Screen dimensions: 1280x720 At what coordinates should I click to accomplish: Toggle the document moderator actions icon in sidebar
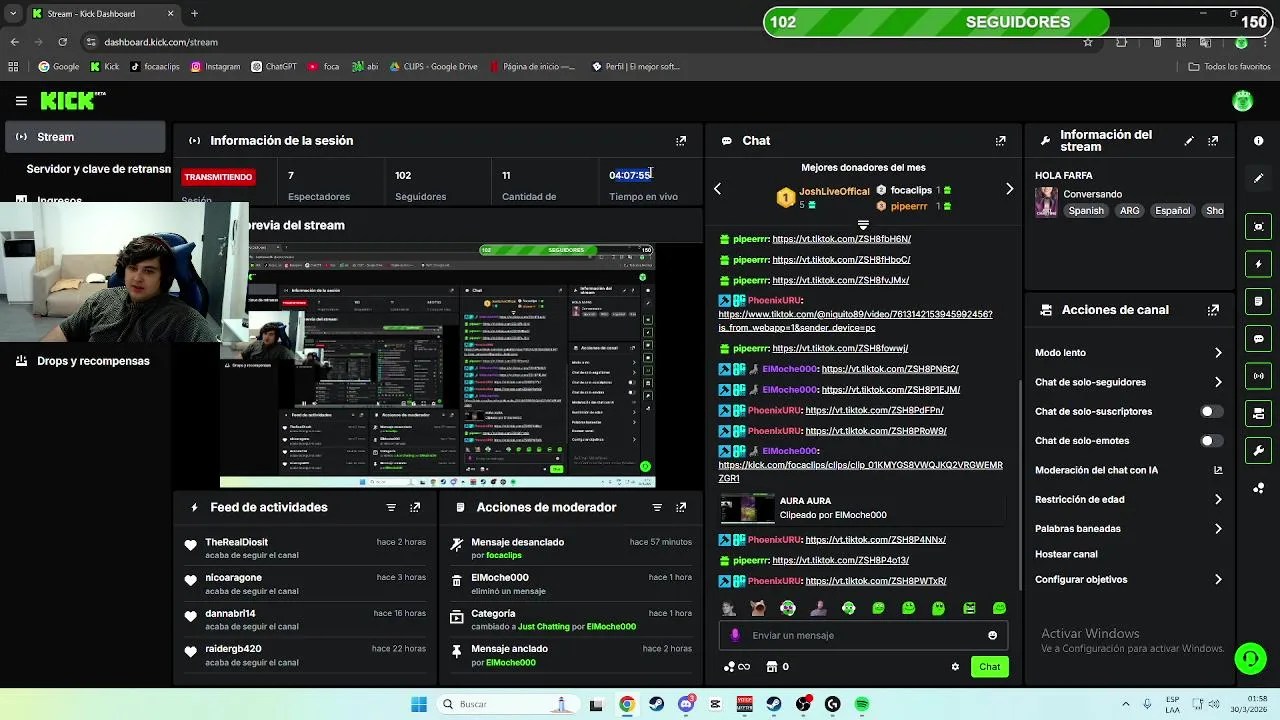point(1258,301)
